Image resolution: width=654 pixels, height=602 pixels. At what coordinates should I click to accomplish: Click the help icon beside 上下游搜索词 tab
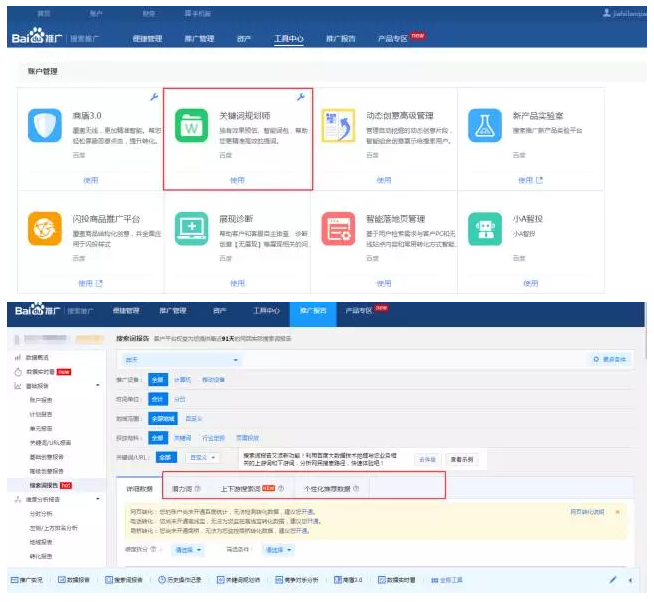[x=281, y=488]
